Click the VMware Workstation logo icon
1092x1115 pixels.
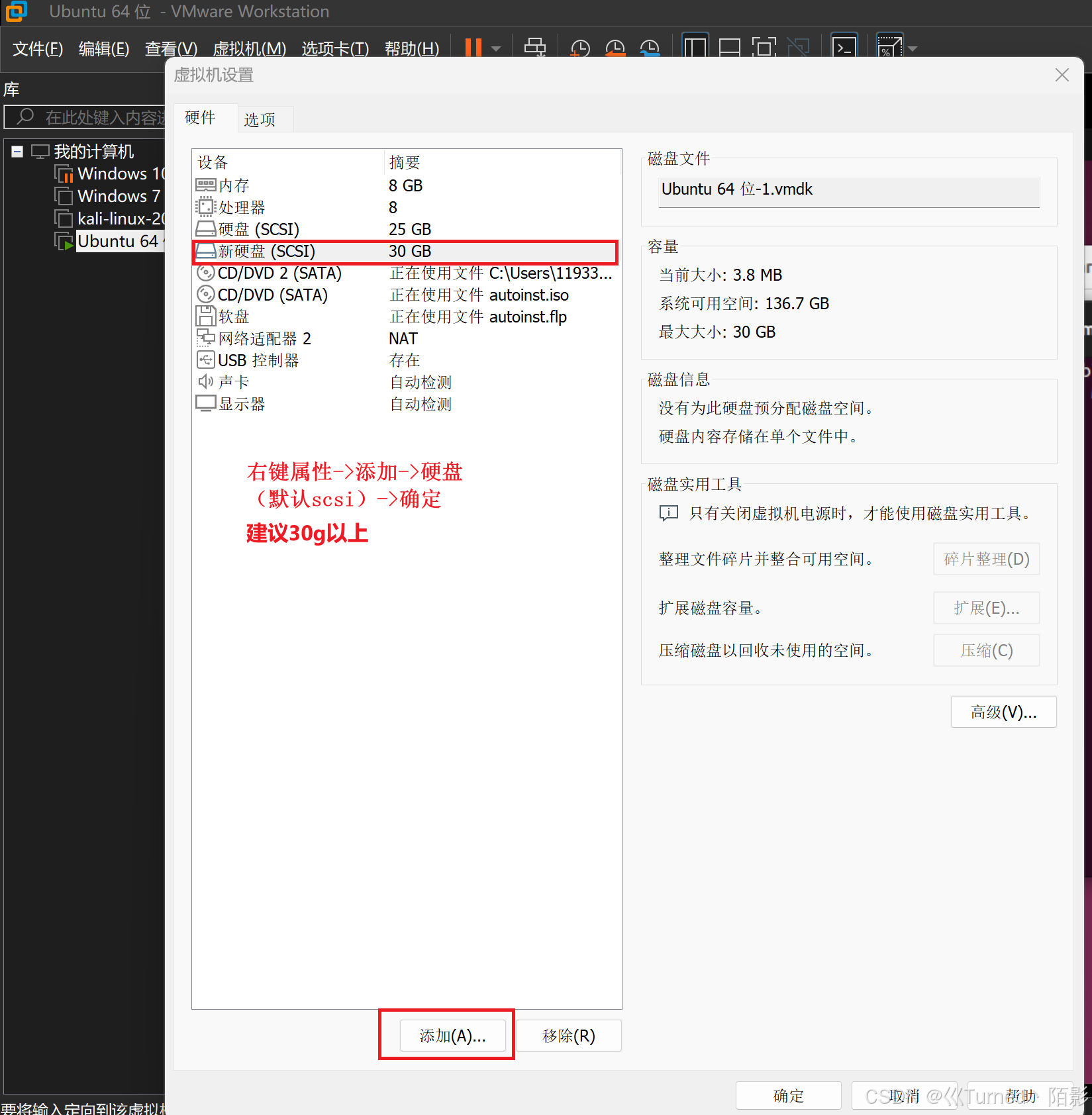click(16, 11)
